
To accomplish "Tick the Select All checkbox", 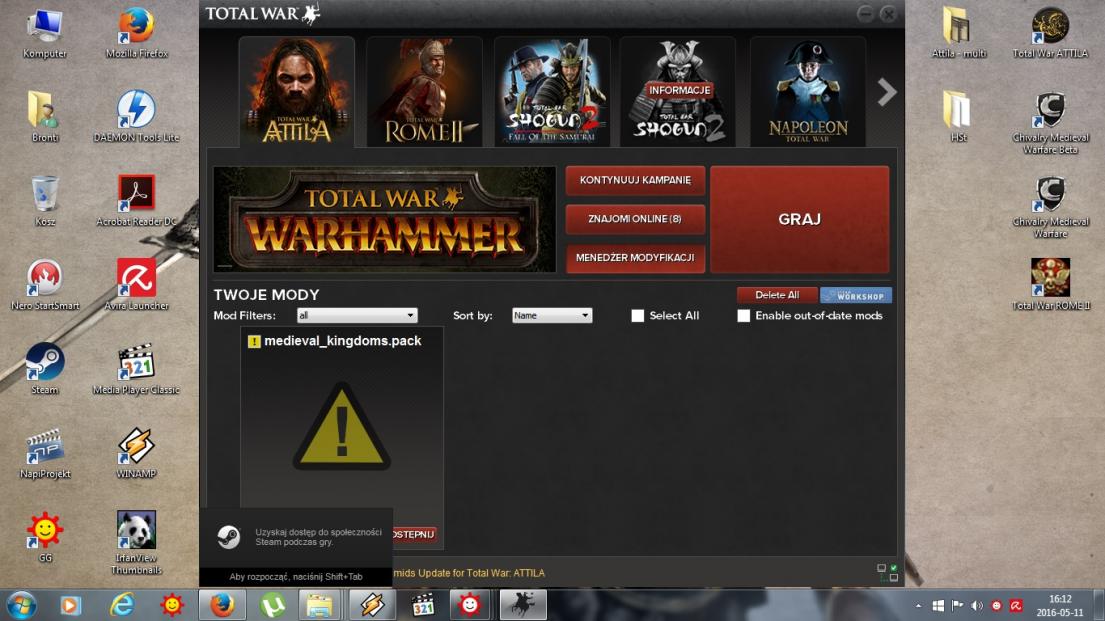I will (x=638, y=316).
